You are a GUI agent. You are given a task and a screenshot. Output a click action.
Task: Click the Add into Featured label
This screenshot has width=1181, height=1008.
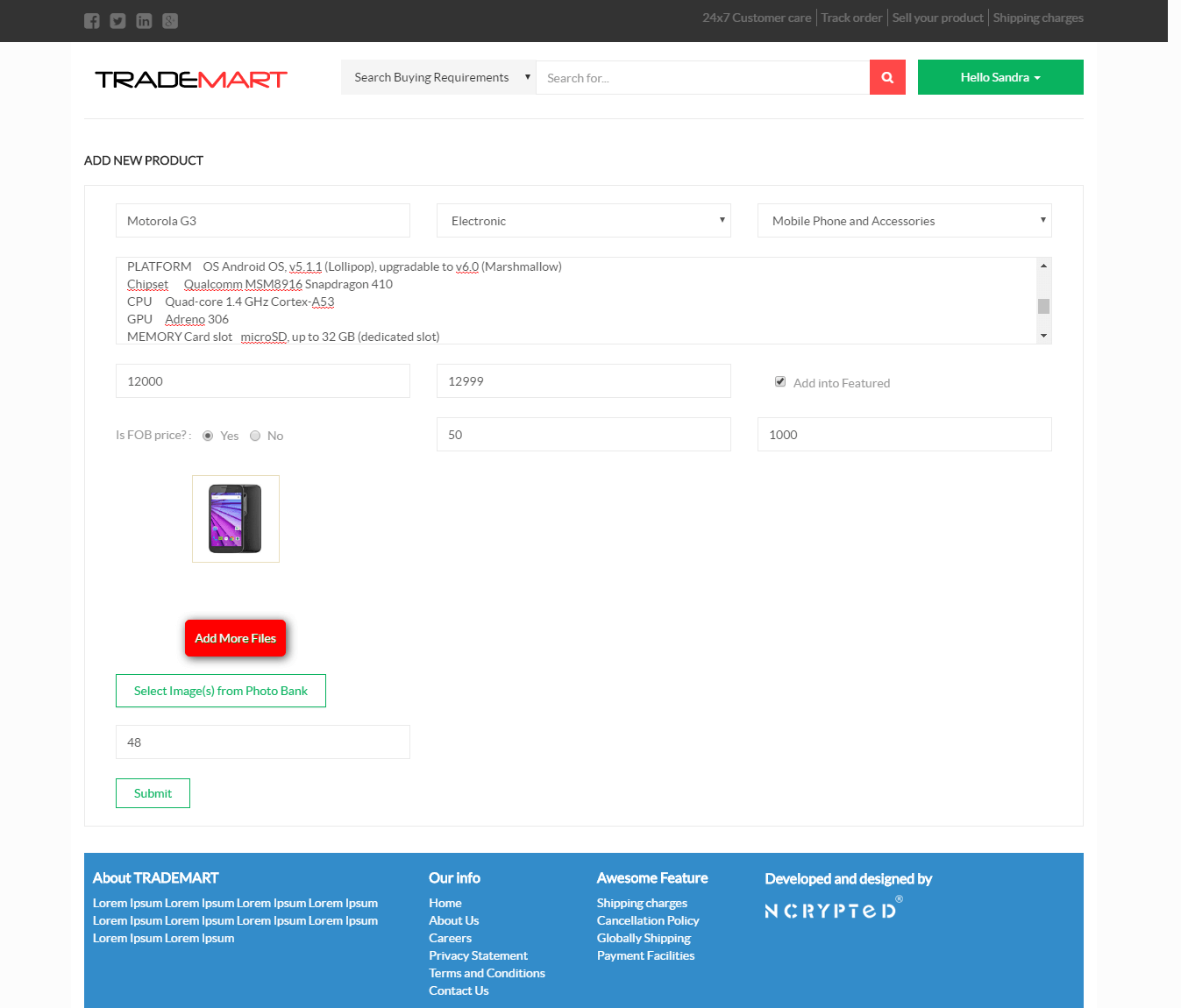[842, 383]
